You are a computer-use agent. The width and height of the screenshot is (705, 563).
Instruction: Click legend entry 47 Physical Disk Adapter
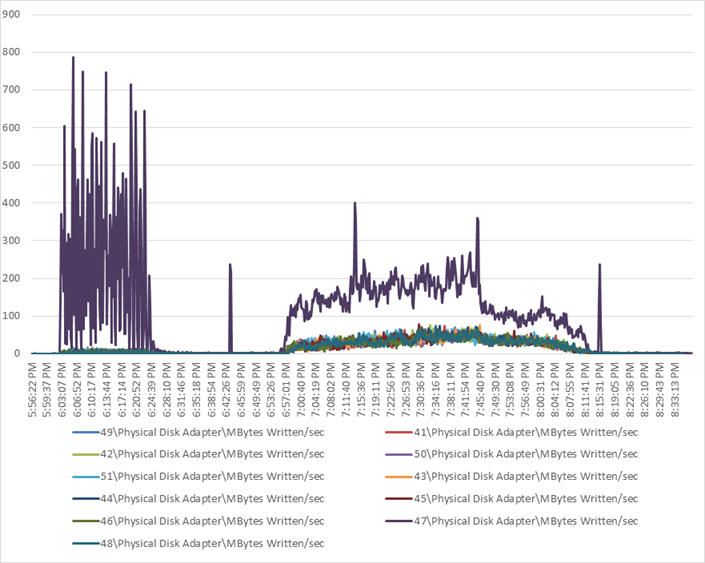512,521
